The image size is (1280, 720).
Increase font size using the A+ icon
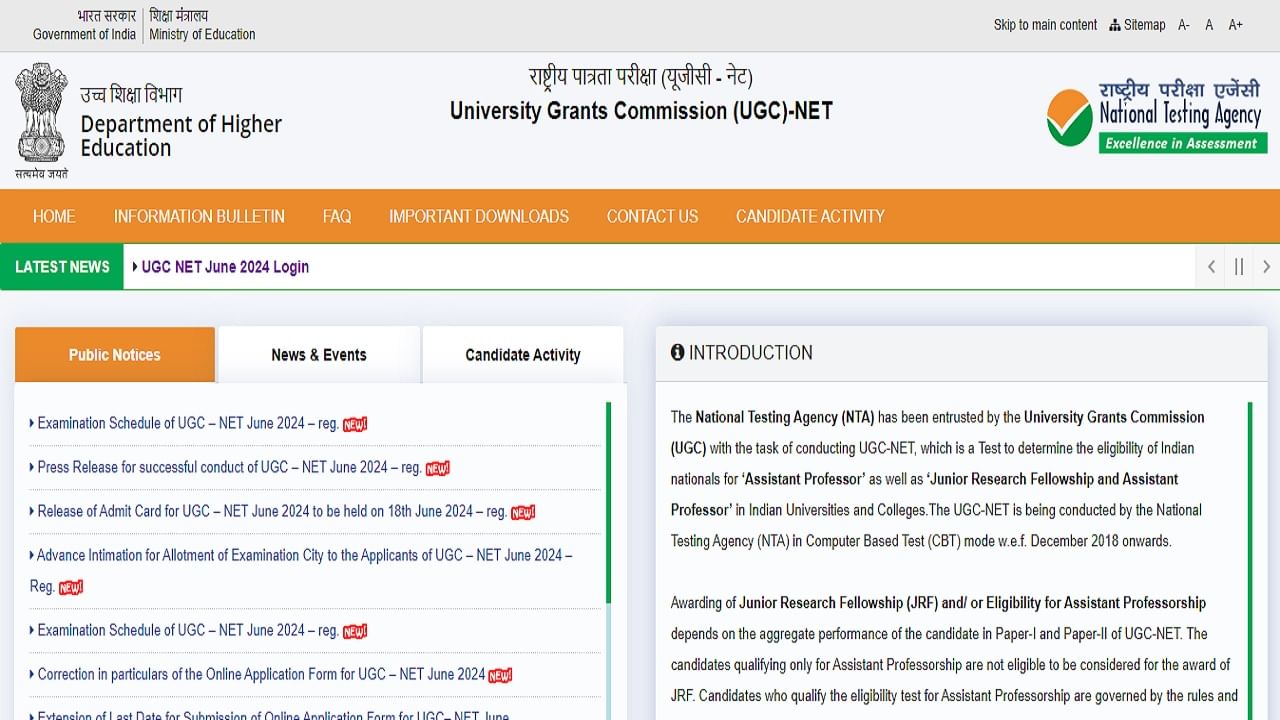[x=1235, y=25]
